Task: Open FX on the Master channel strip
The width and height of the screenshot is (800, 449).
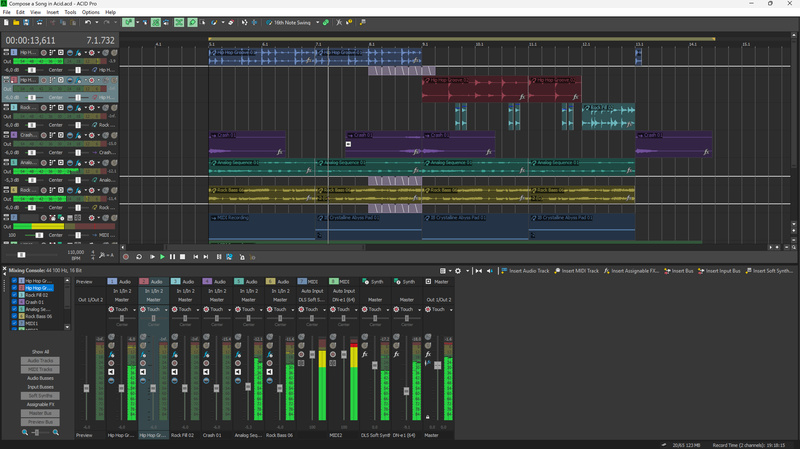Action: coord(428,354)
